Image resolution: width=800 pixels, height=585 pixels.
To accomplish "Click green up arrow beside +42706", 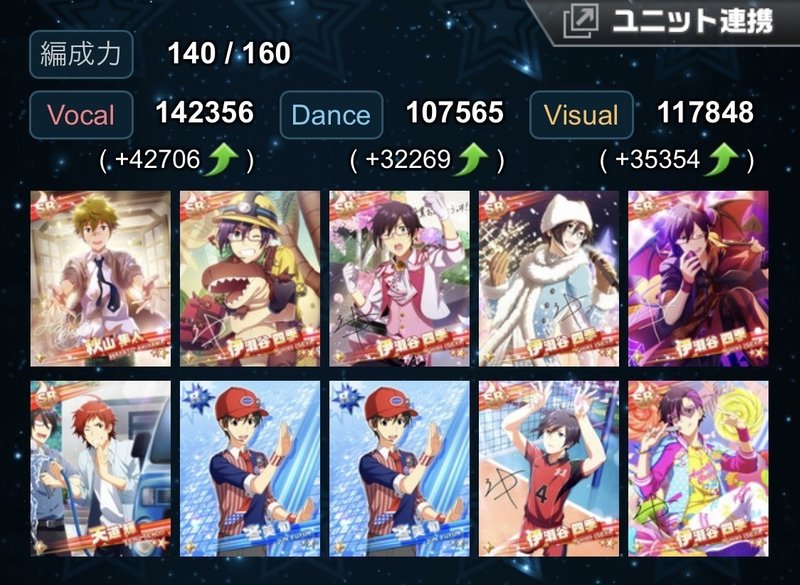I will 221,159.
